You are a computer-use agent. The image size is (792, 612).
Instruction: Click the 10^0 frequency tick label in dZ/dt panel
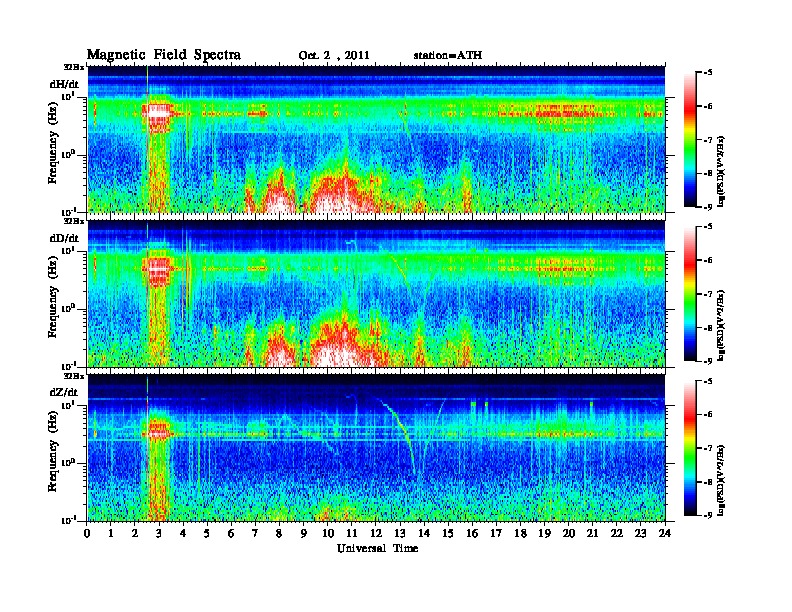click(69, 462)
